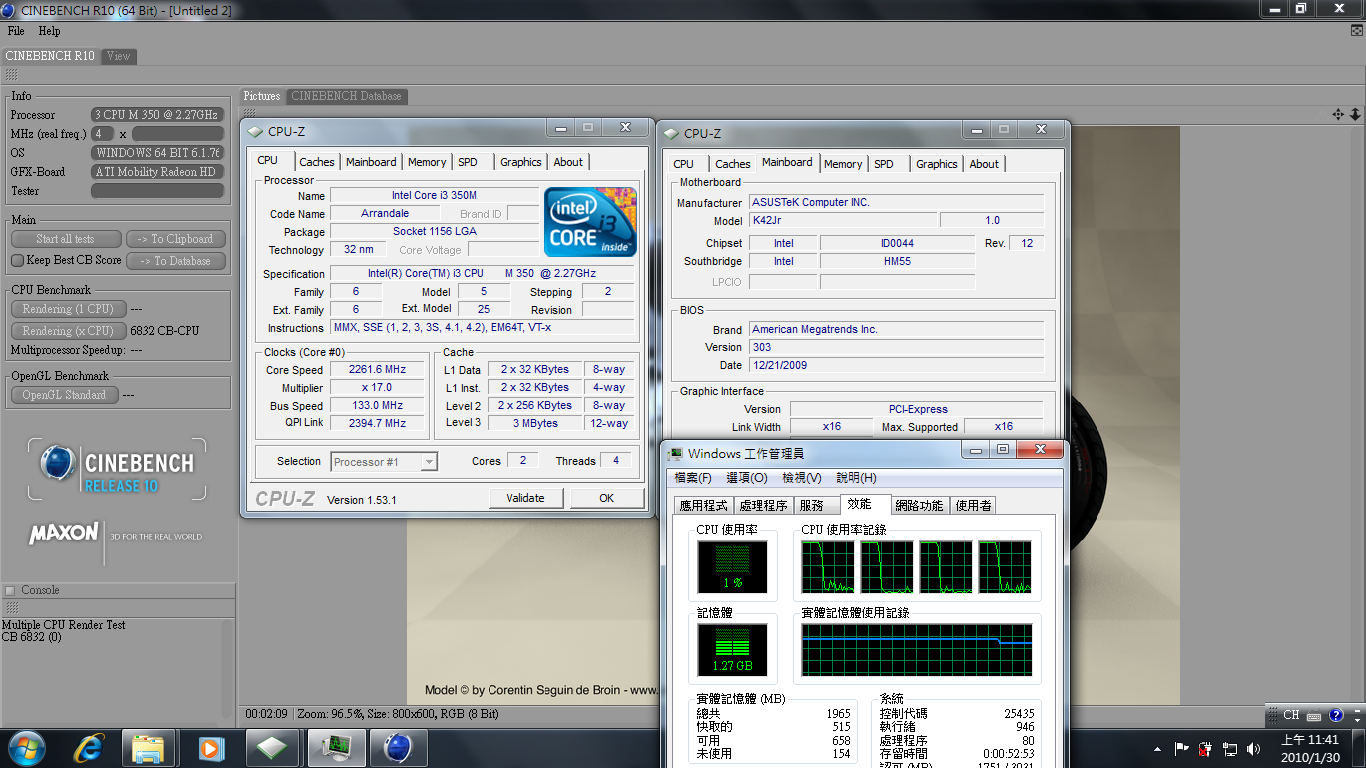Switch to Task Manager 應用程式 tab
The width and height of the screenshot is (1366, 768).
(704, 506)
